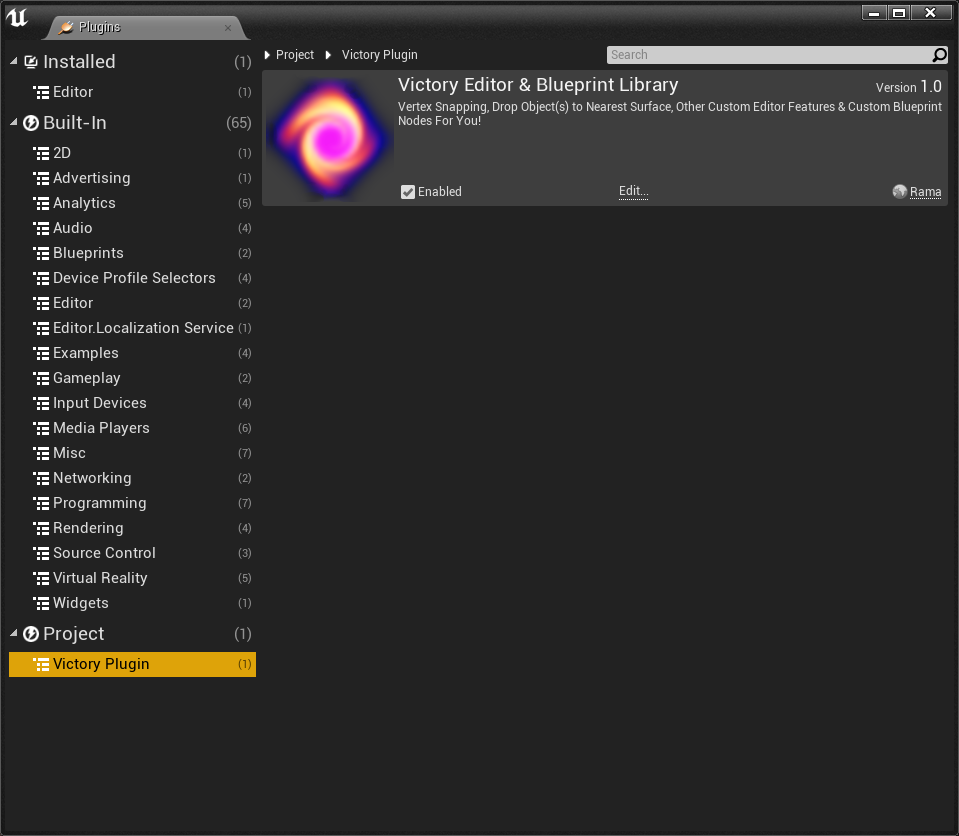Click the Installed category icon
This screenshot has width=959, height=836.
click(31, 62)
